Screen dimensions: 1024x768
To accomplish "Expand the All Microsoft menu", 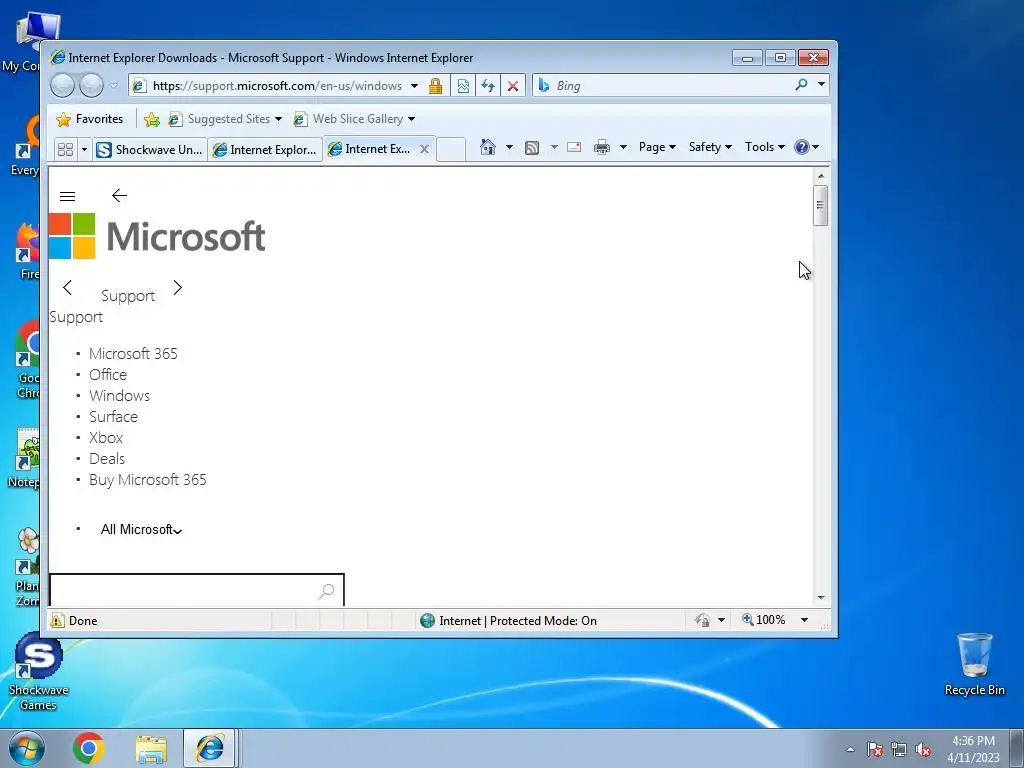I will click(142, 530).
